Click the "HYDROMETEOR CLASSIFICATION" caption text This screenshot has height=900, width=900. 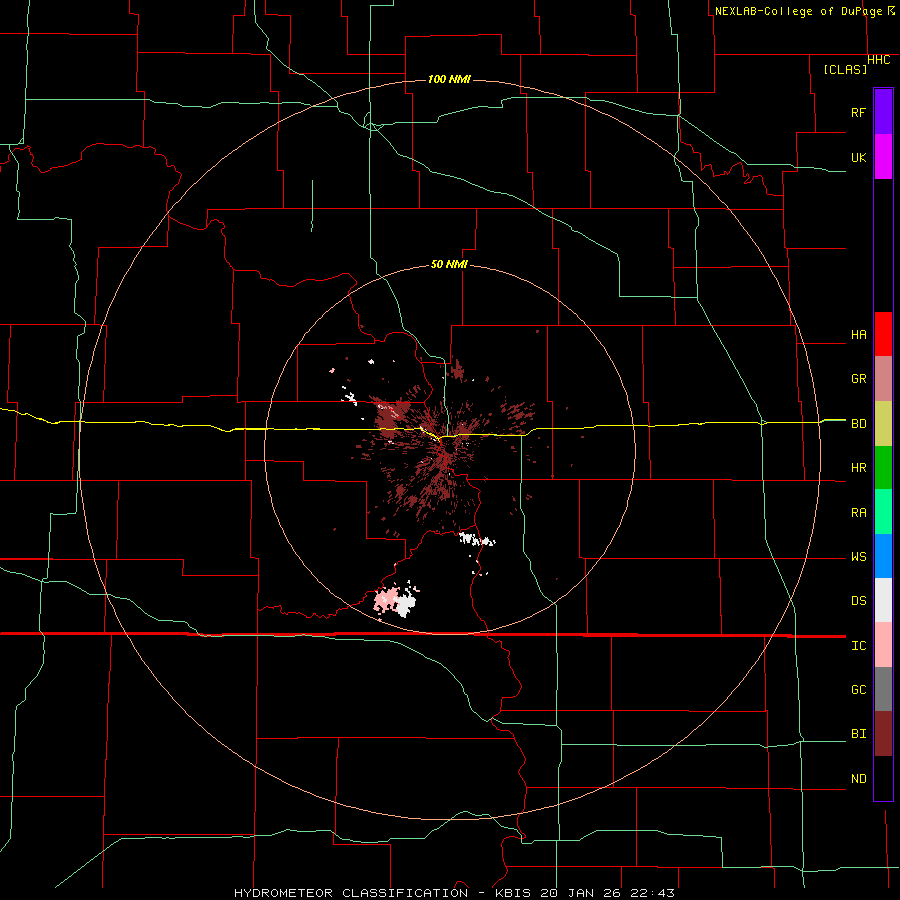(351, 893)
